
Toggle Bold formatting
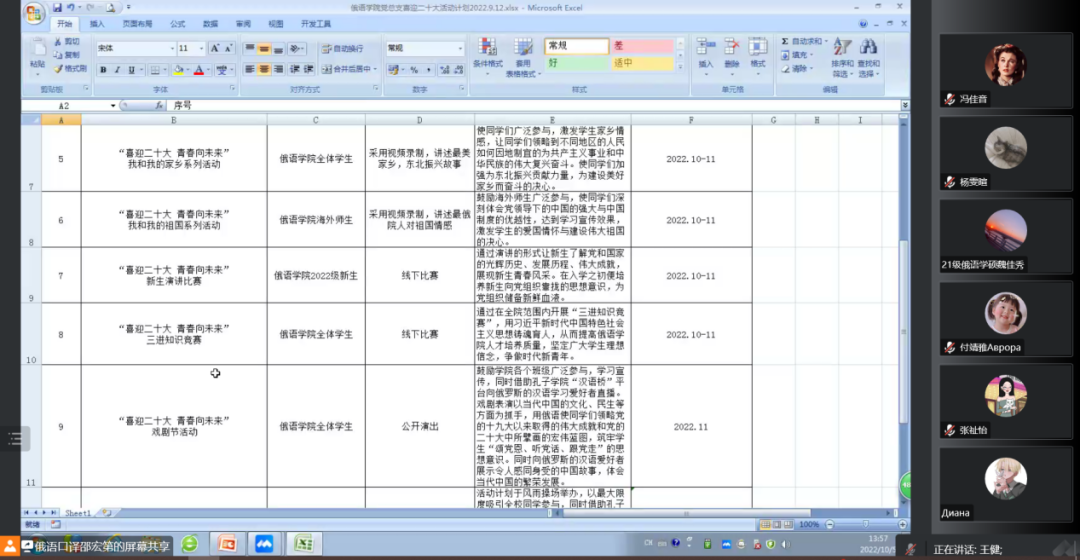tap(103, 70)
